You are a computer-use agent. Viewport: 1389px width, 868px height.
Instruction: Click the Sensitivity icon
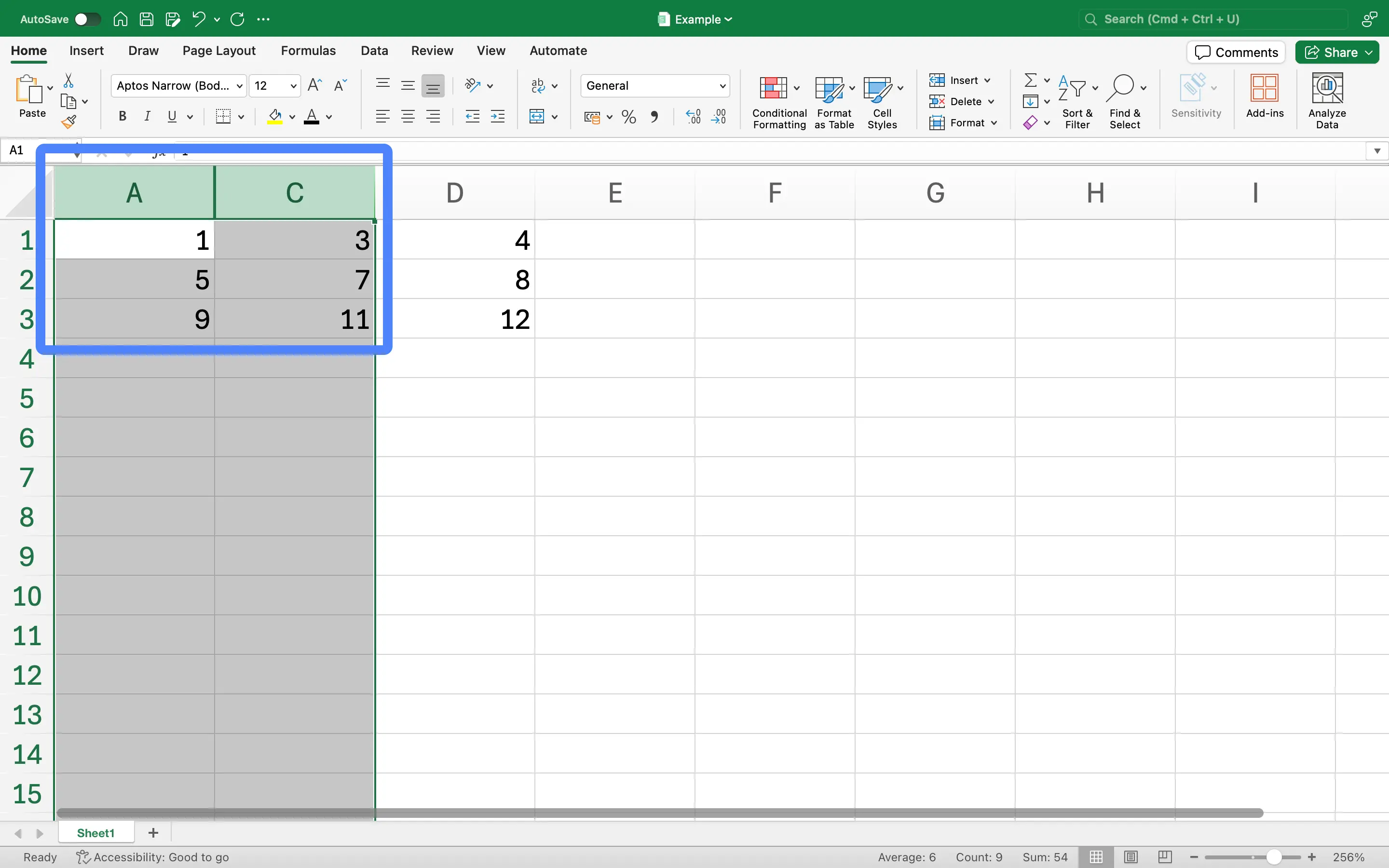tap(1196, 100)
